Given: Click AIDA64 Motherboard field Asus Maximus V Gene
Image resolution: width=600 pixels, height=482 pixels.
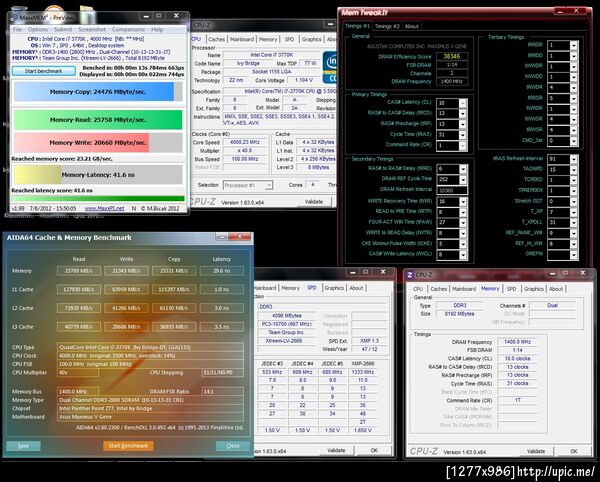Looking at the screenshot, I should [x=150, y=417].
